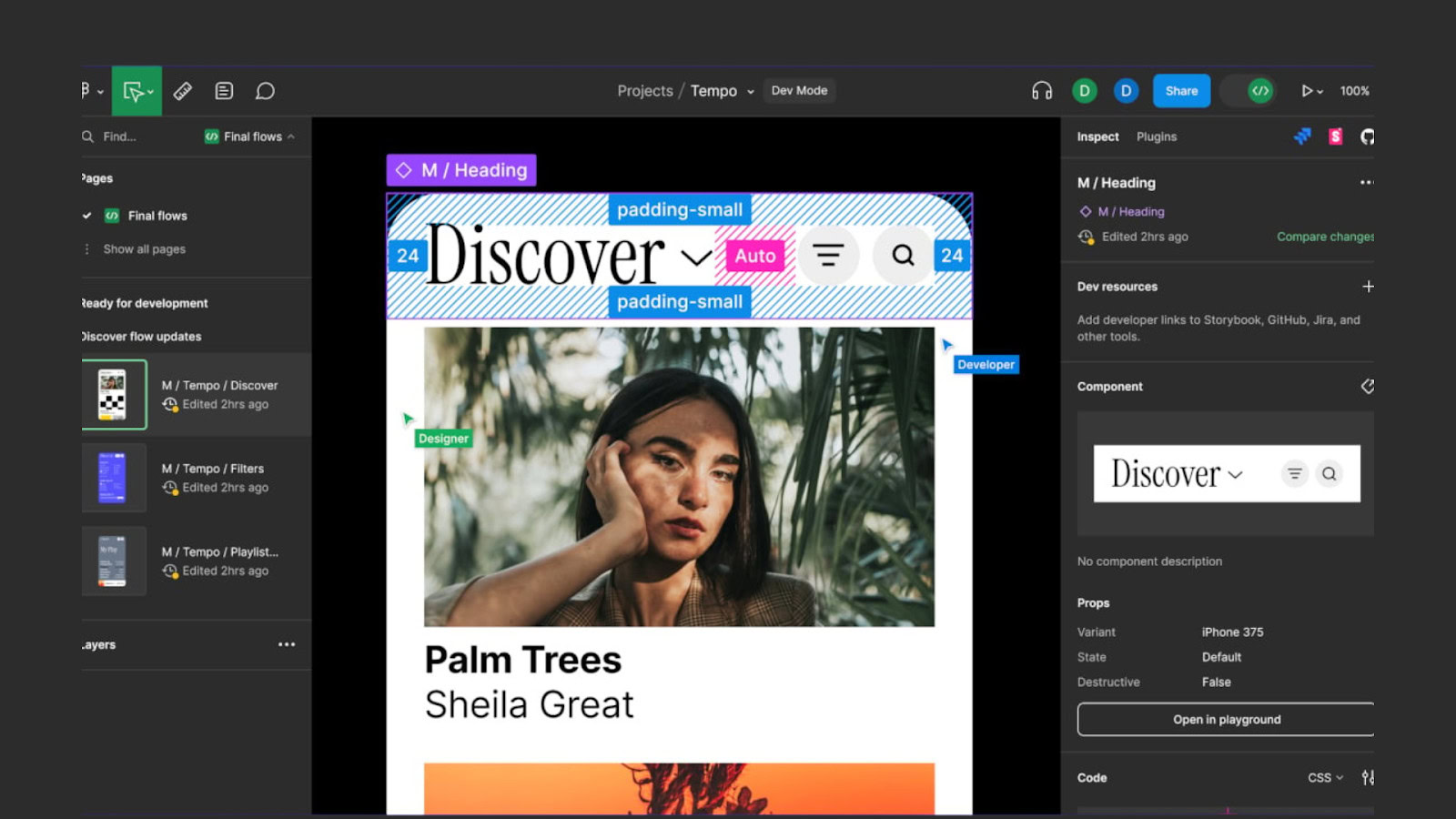
Task: Select the Annotate tool icon
Action: click(224, 91)
